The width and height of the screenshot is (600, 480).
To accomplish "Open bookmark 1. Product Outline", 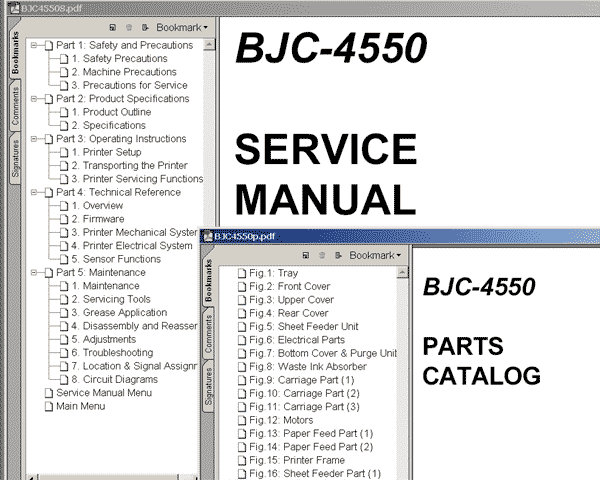I will click(111, 112).
